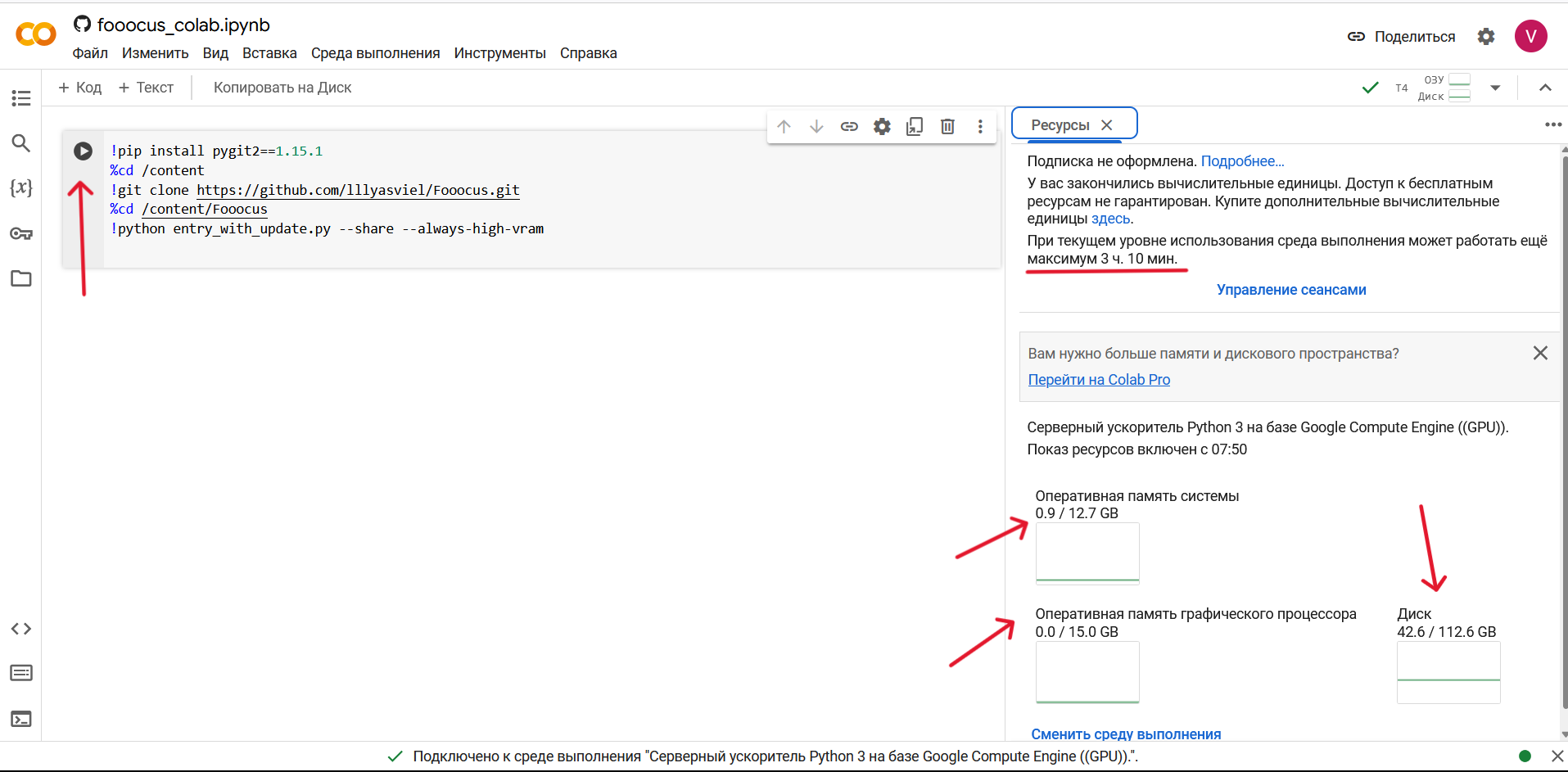Click Сменить среду выполнения link

tap(1126, 734)
